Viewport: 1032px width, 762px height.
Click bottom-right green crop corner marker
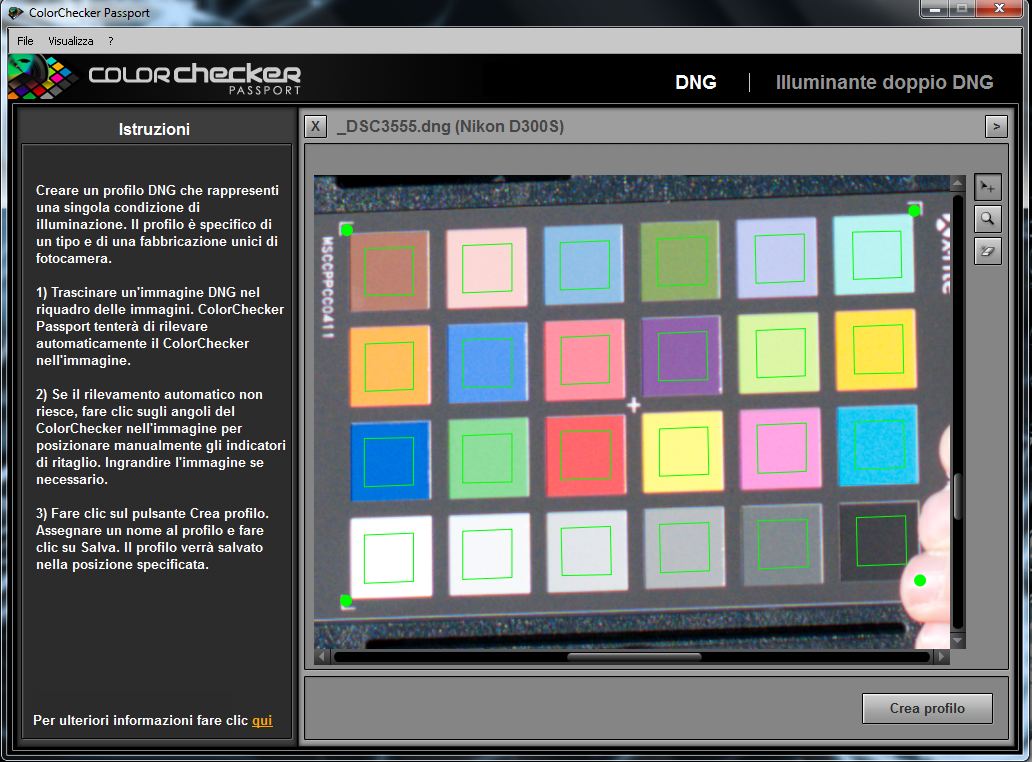(920, 580)
